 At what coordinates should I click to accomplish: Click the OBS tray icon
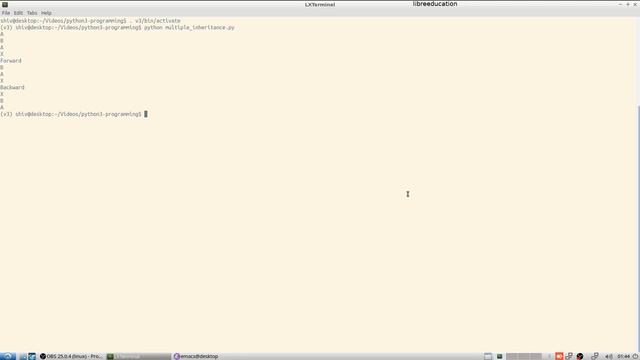point(580,356)
